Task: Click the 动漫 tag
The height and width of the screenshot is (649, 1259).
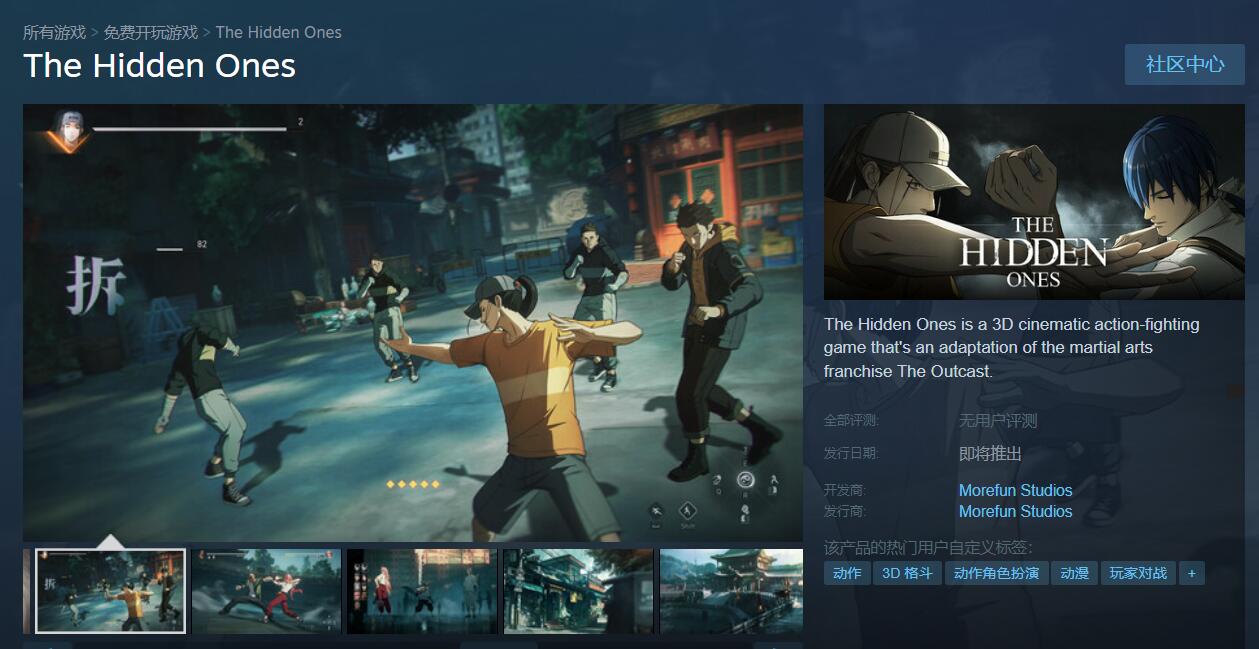Action: pyautogui.click(x=1074, y=573)
